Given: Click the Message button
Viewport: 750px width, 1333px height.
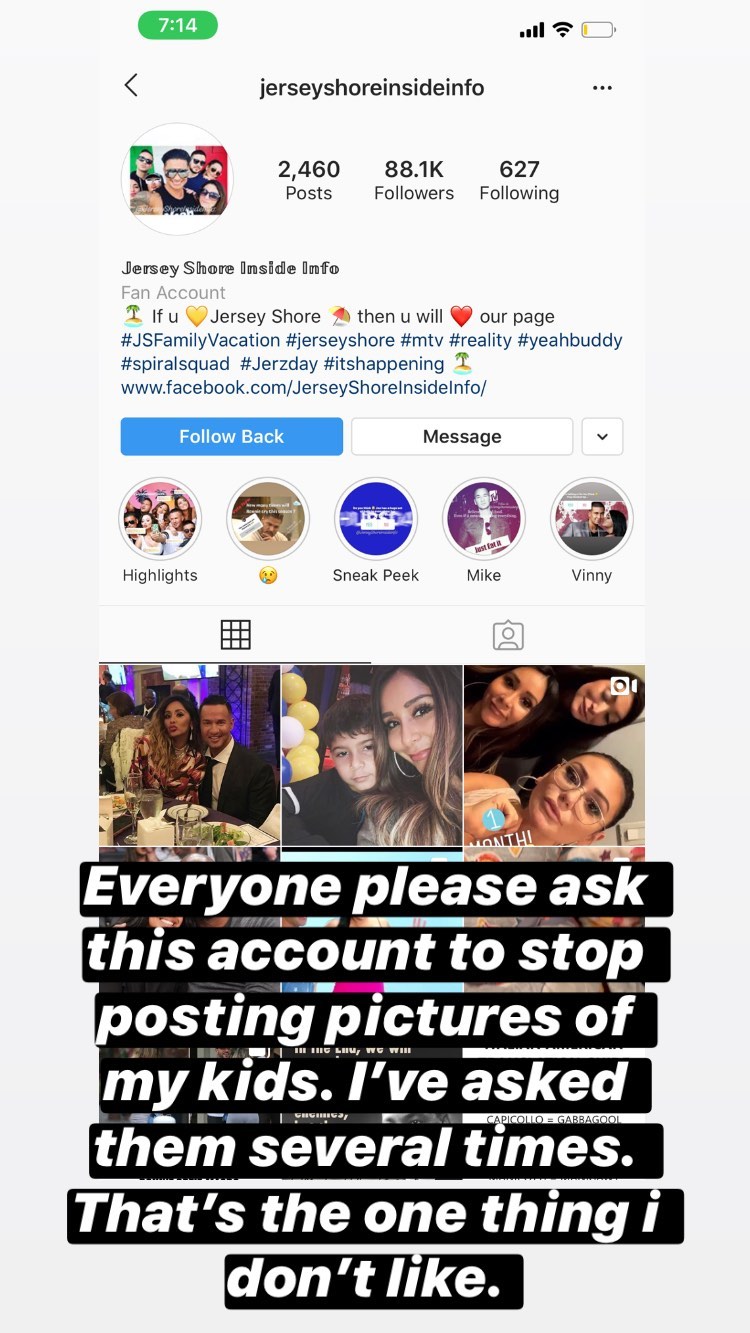Looking at the screenshot, I should [462, 437].
